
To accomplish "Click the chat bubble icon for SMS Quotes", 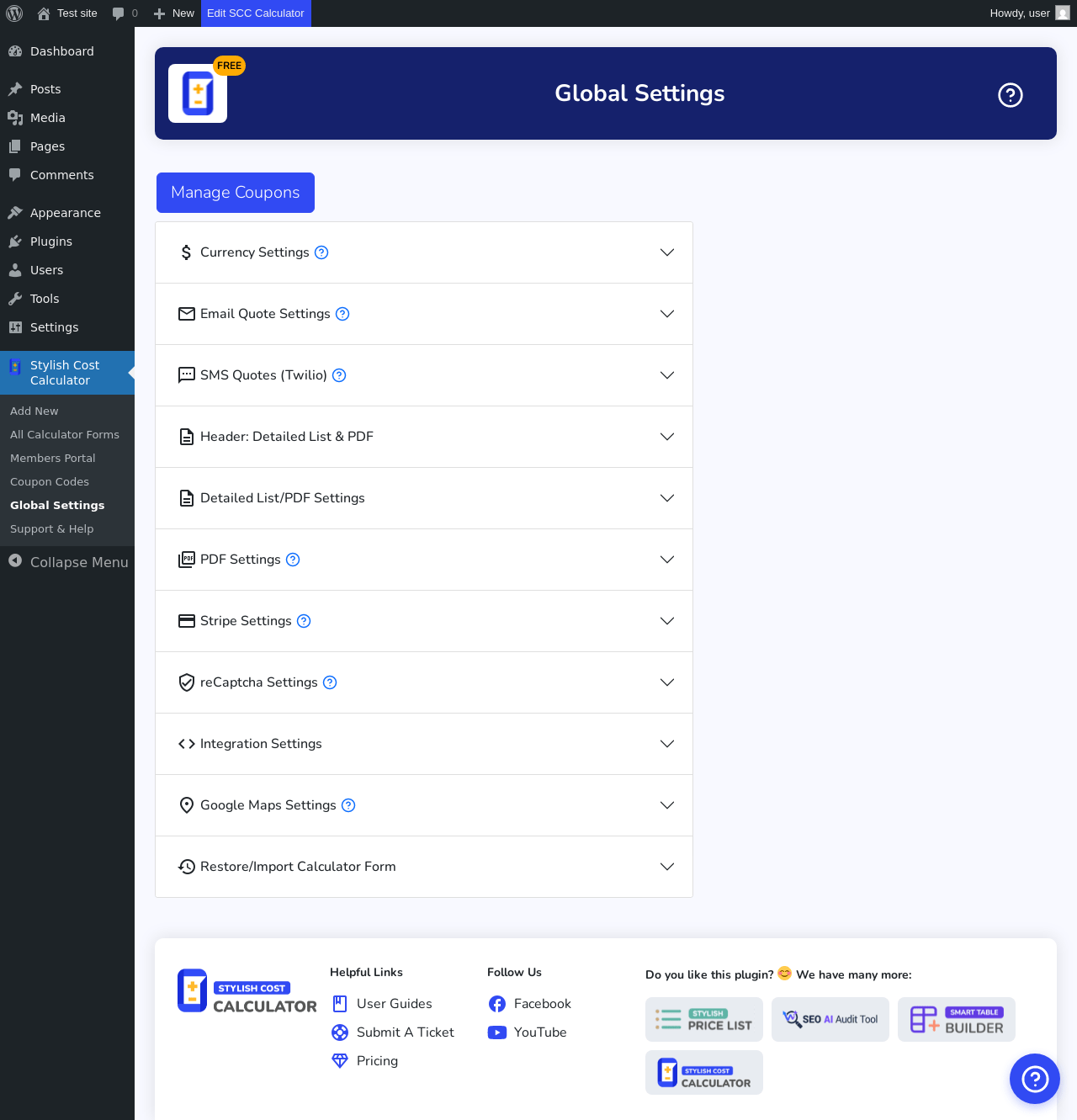I will (x=187, y=375).
